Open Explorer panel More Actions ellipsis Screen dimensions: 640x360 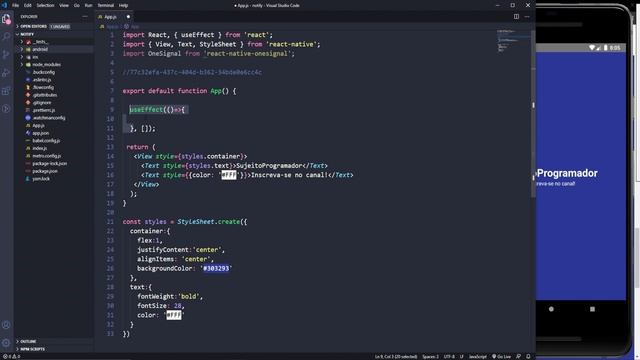coord(85,17)
